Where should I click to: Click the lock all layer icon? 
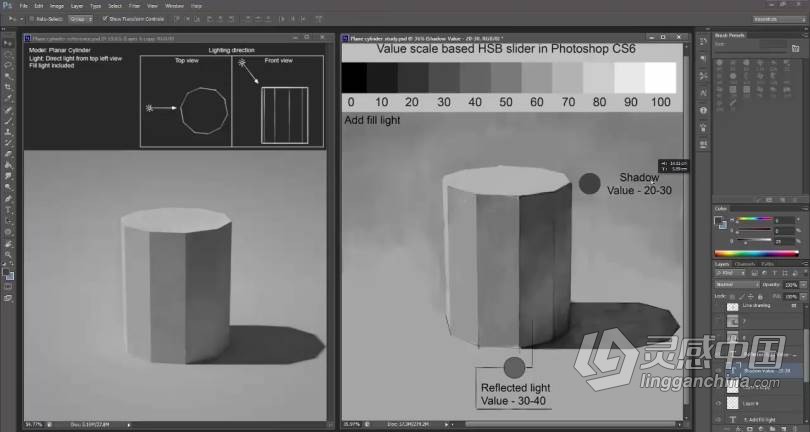759,297
